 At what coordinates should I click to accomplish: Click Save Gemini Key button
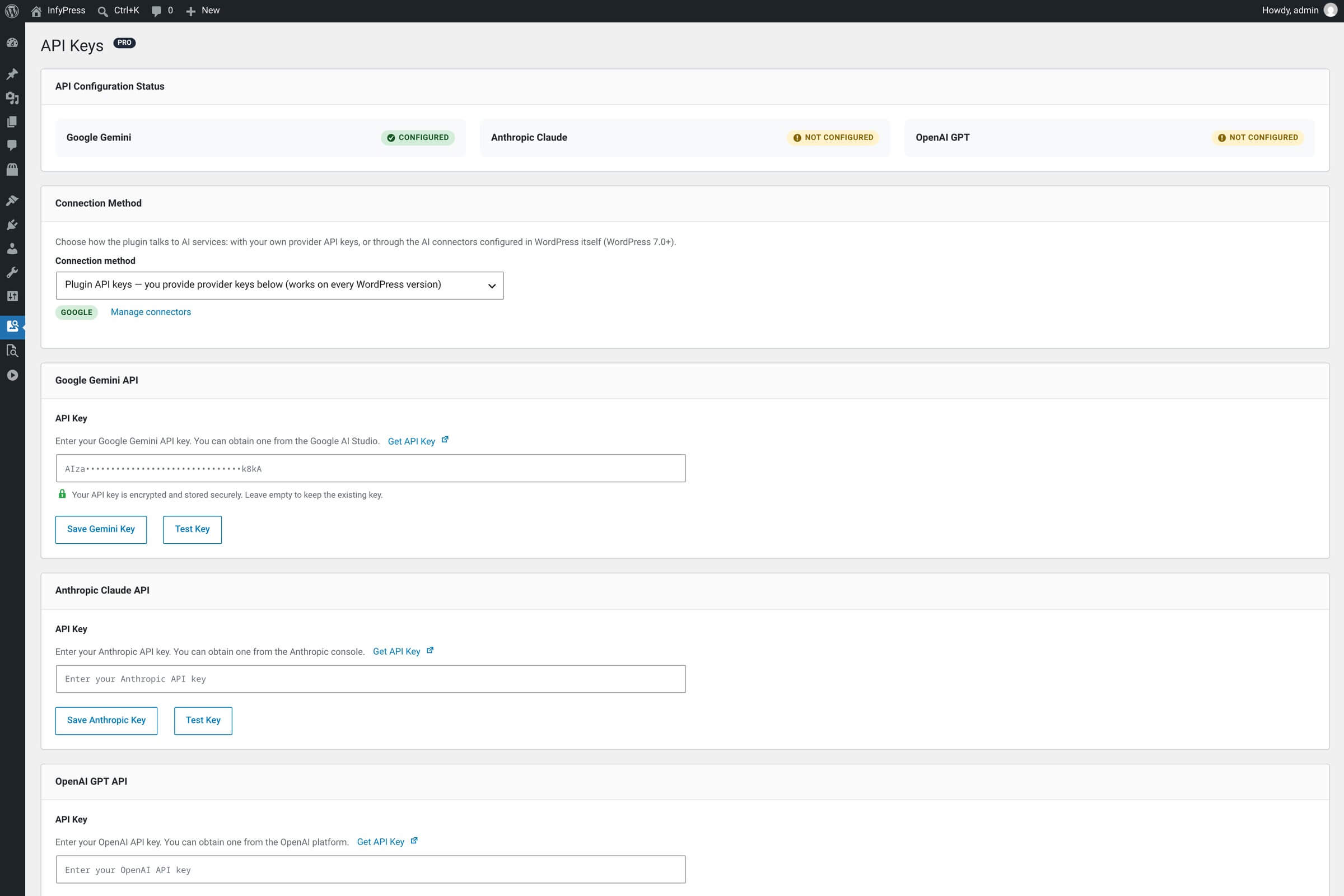coord(101,529)
